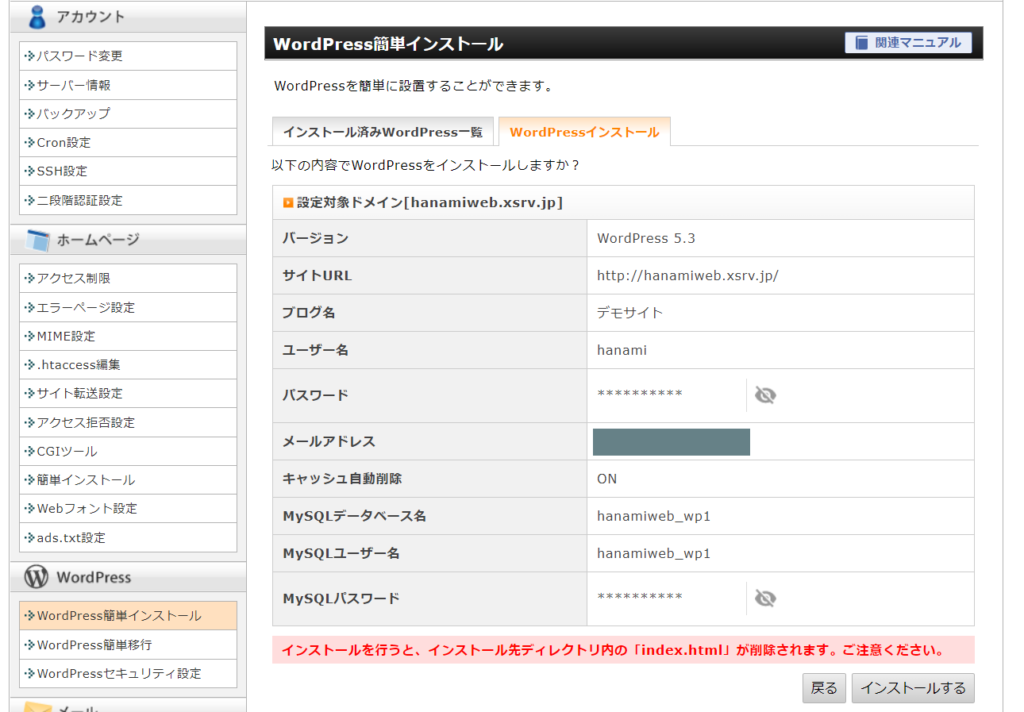Open パスワード変更 in the sidebar
1024x712 pixels.
pos(128,56)
